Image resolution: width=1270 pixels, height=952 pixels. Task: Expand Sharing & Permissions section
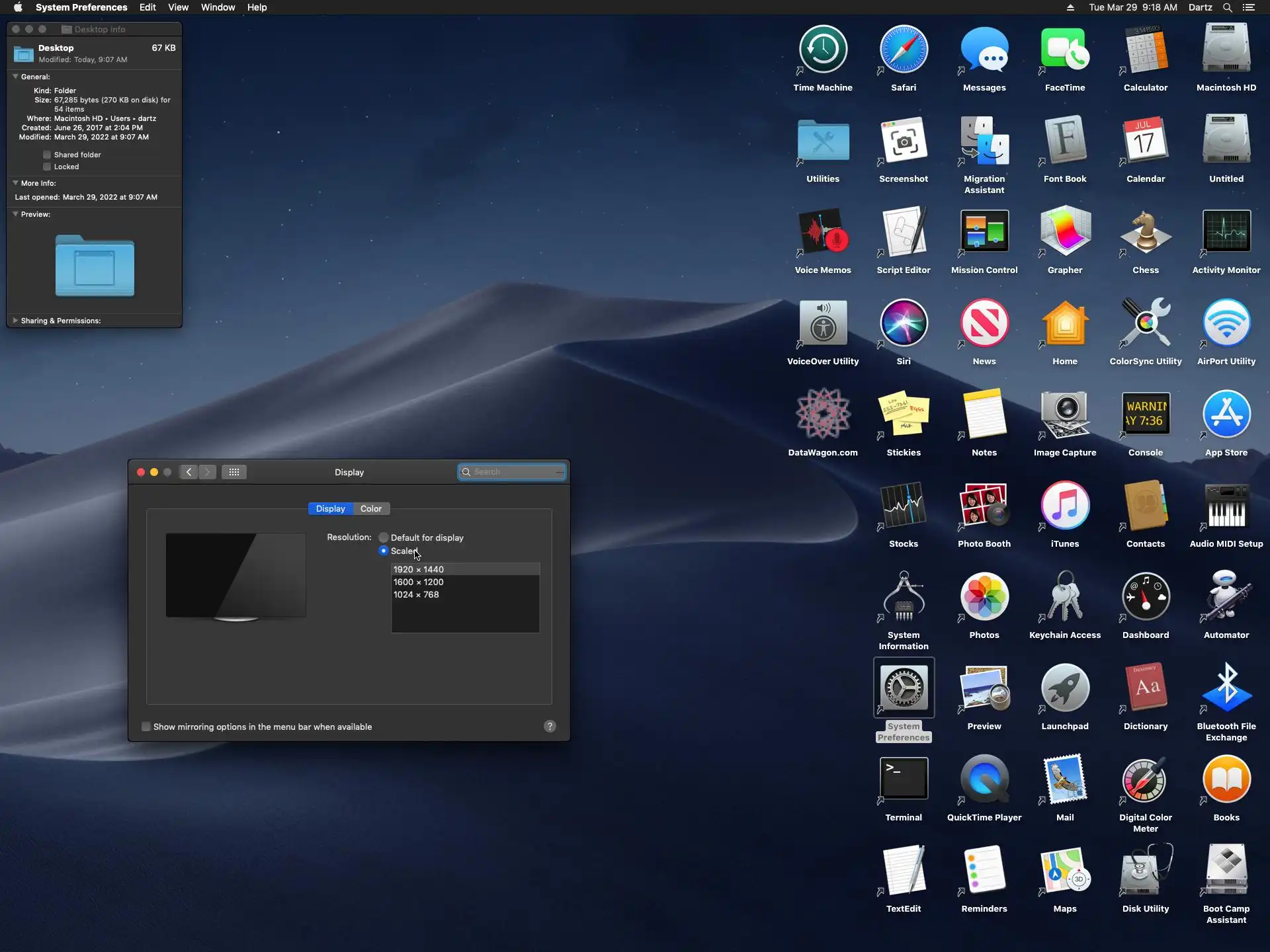tap(15, 321)
